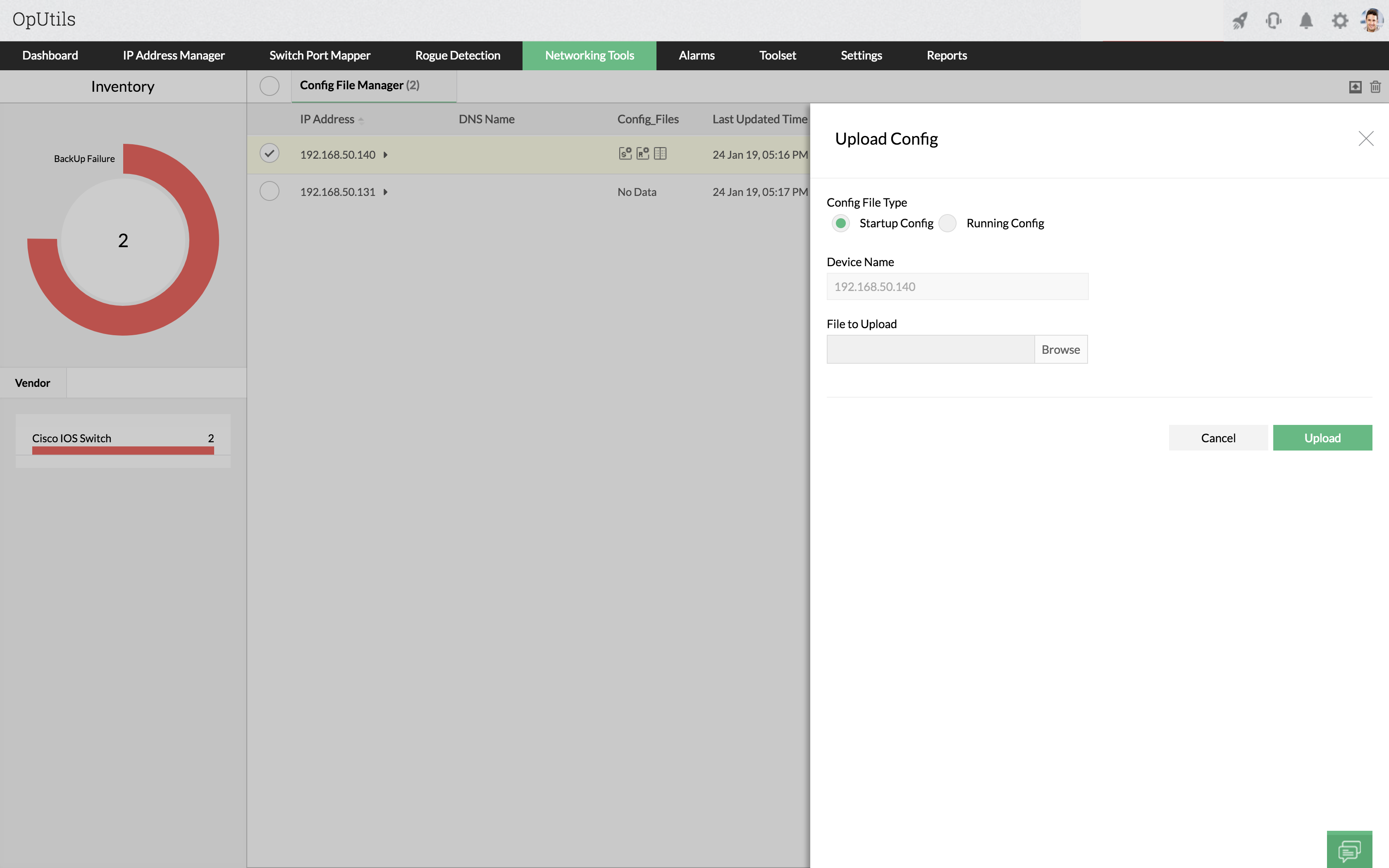Select the Running Config radio button
Image resolution: width=1389 pixels, height=868 pixels.
point(947,223)
